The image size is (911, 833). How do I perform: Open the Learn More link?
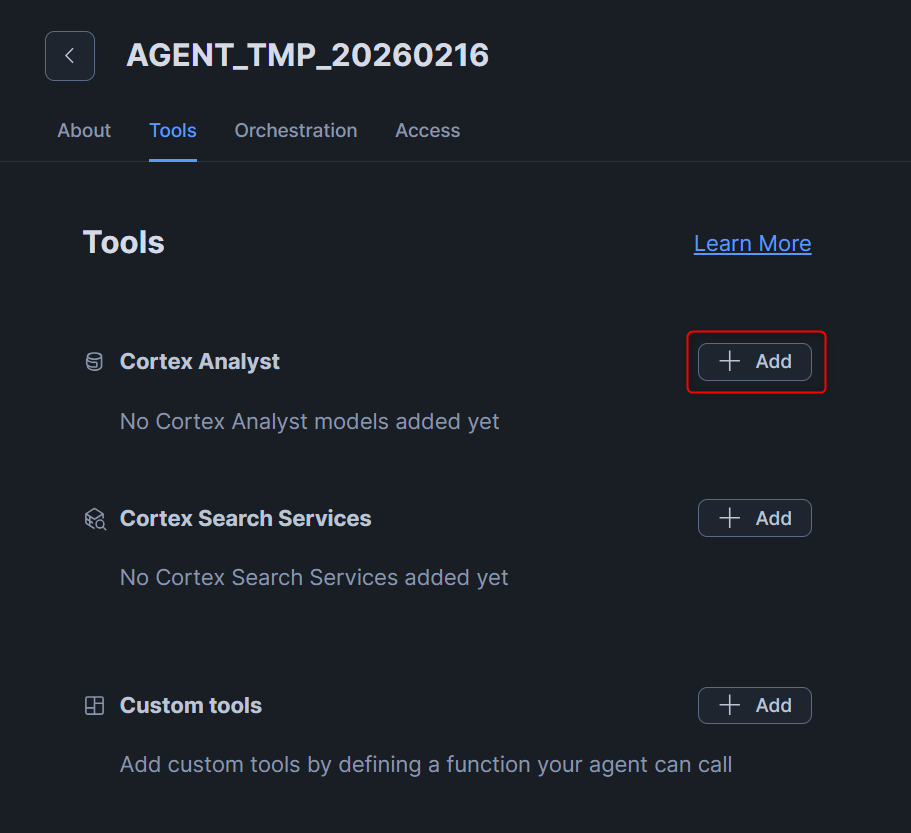[x=752, y=244]
